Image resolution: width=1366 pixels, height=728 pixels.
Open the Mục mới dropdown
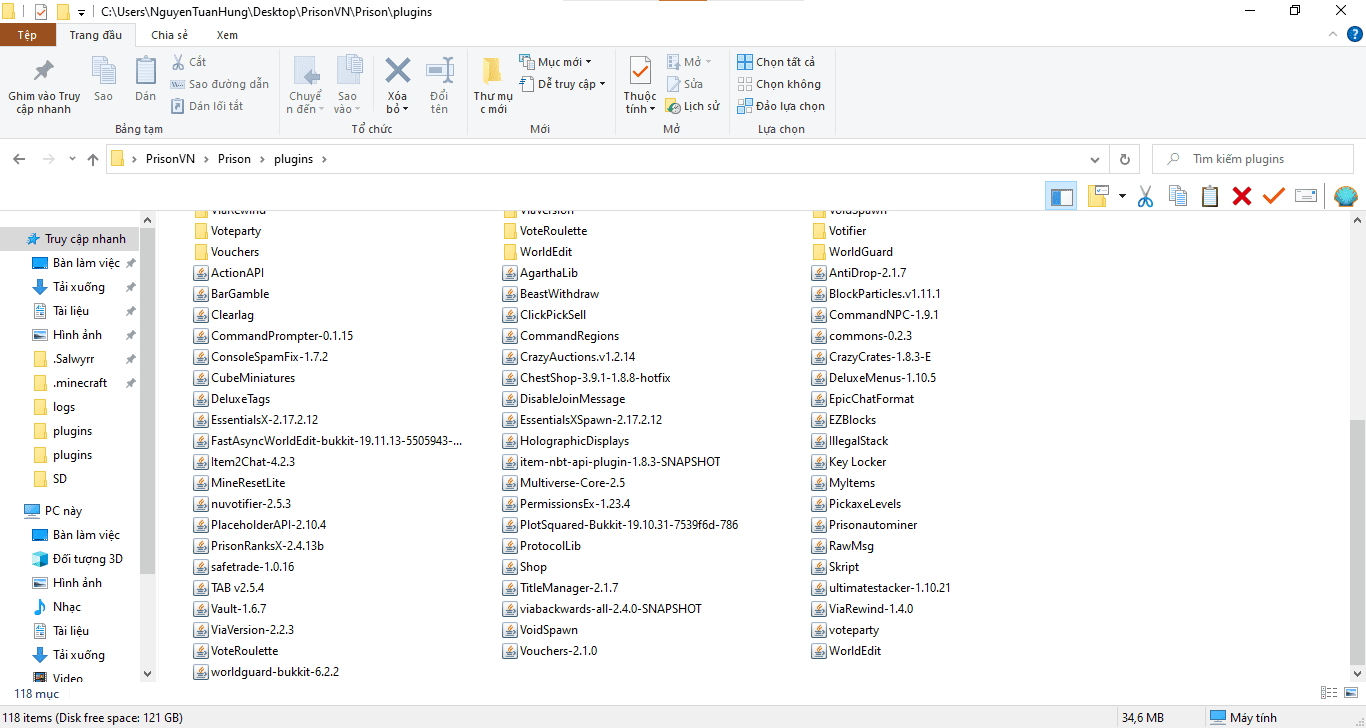(556, 62)
